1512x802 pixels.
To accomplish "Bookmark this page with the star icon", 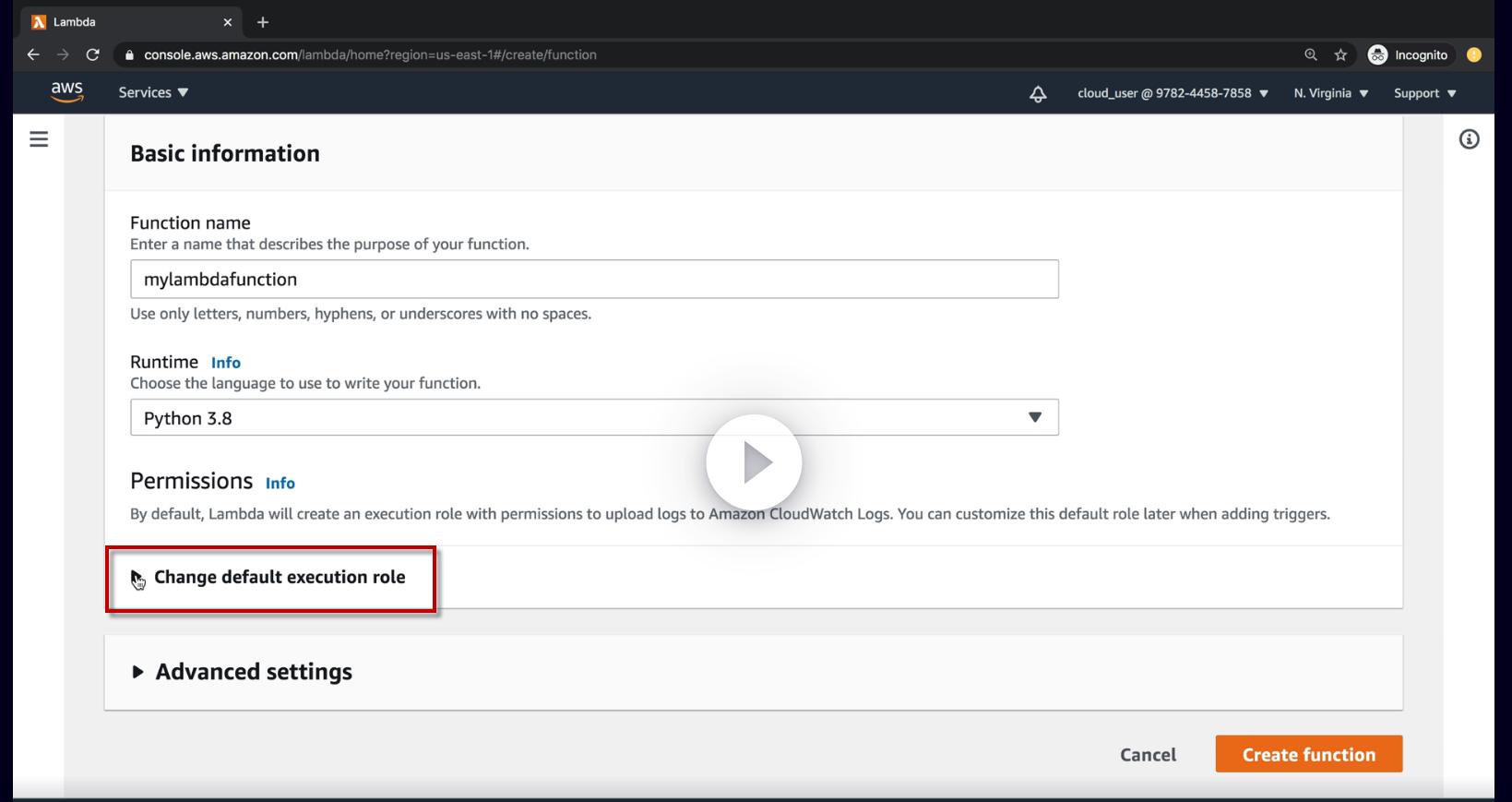I will pyautogui.click(x=1340, y=54).
